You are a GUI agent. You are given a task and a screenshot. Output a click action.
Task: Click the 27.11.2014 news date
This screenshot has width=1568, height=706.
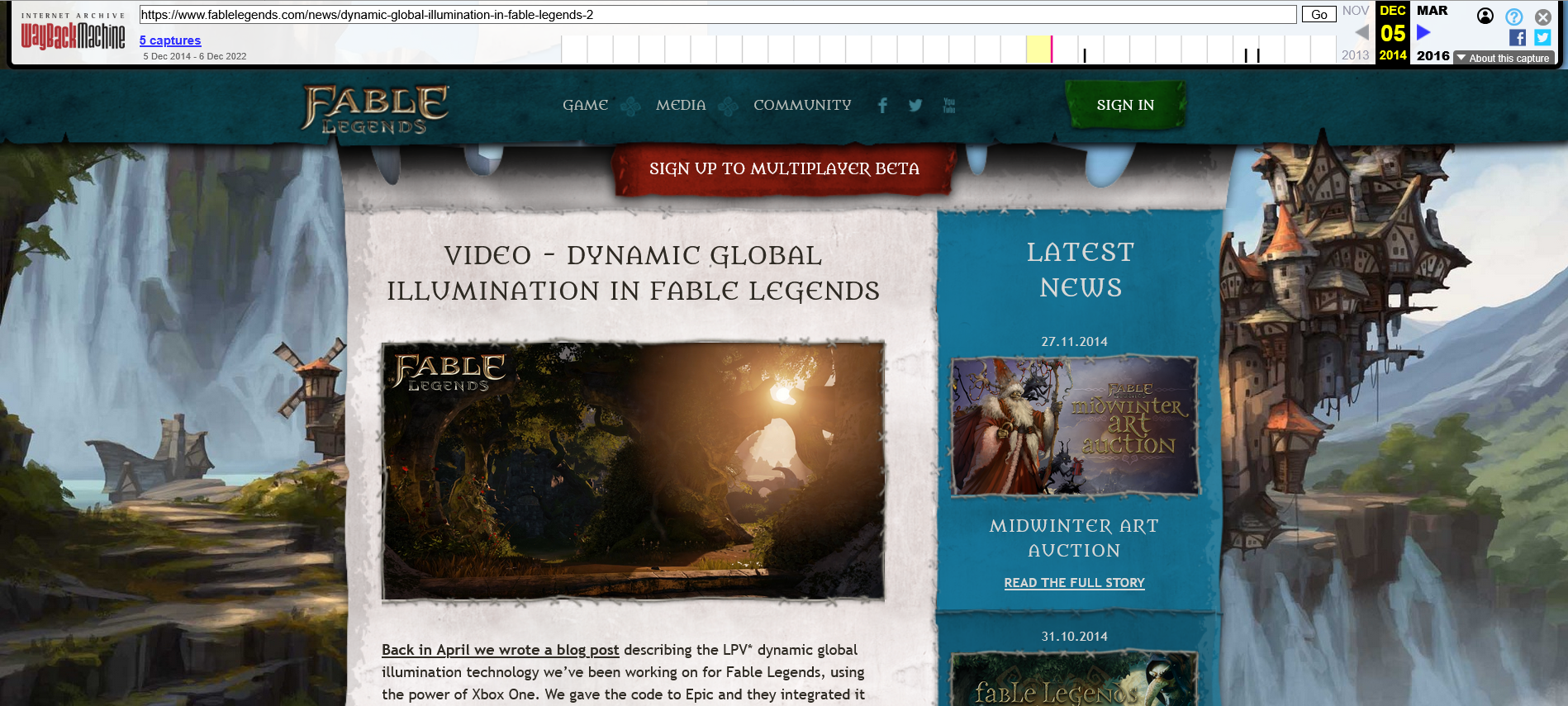(x=1074, y=342)
